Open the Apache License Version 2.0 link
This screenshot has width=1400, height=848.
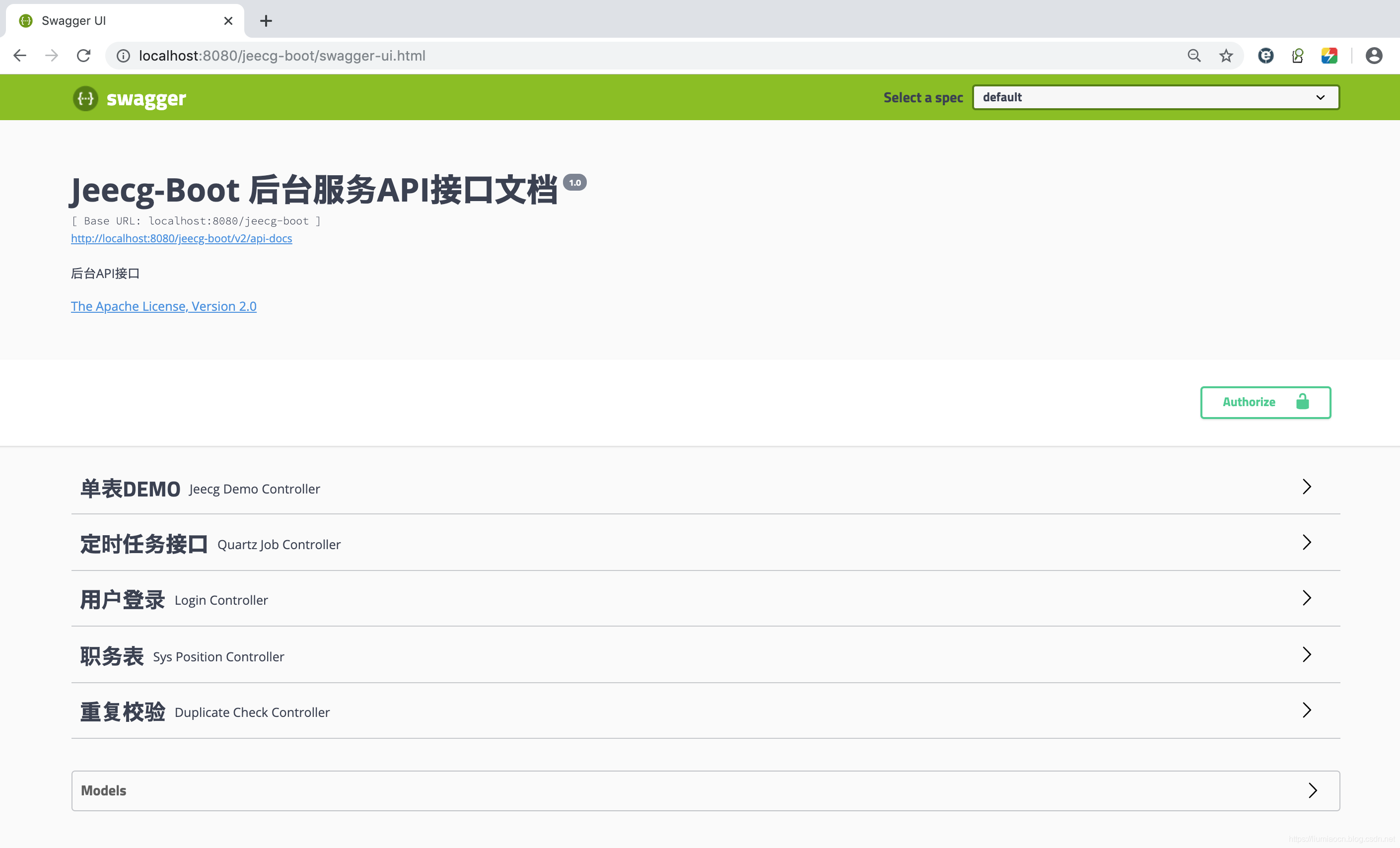tap(163, 305)
